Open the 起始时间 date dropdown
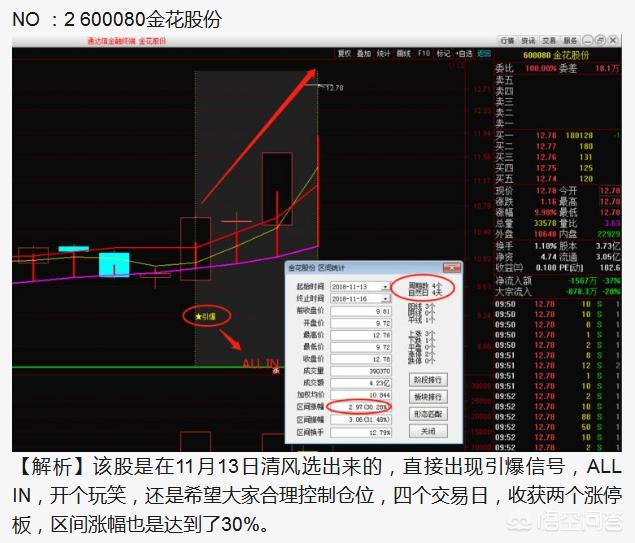 coord(386,287)
